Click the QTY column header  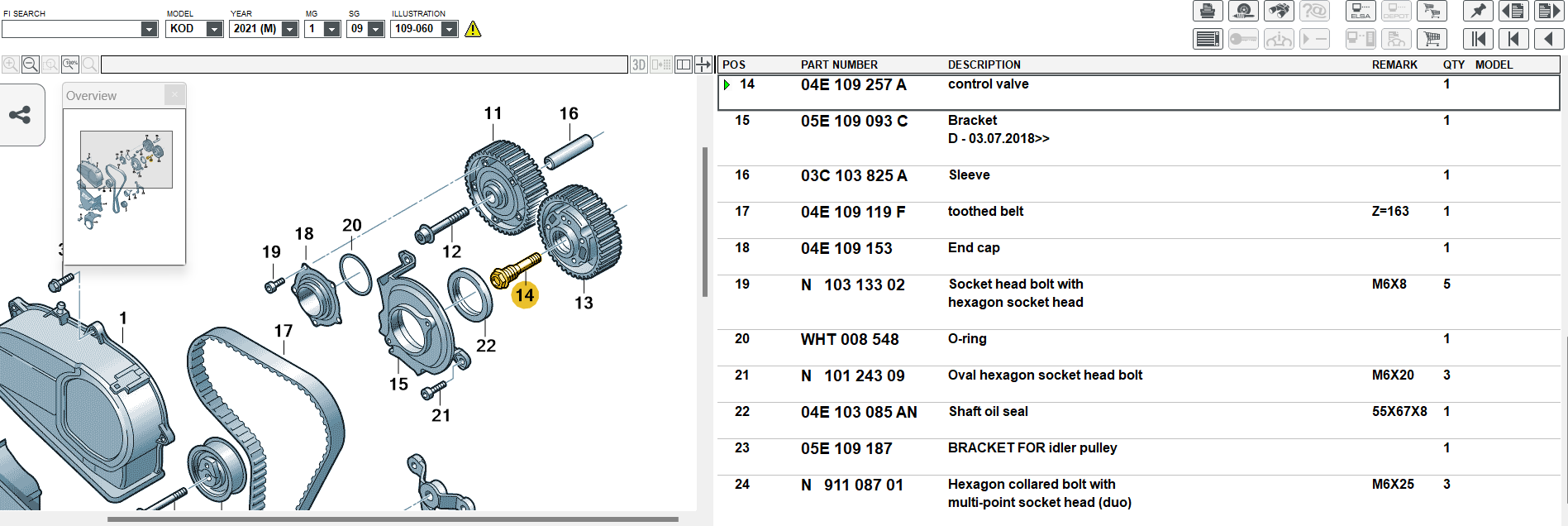click(x=1454, y=65)
